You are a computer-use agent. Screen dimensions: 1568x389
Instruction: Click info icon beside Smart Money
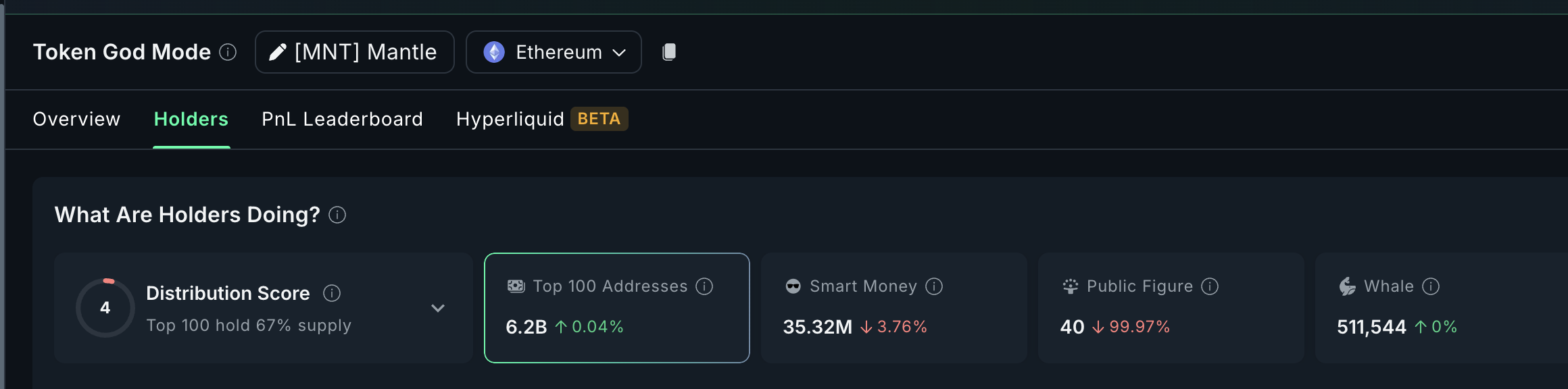pyautogui.click(x=934, y=286)
